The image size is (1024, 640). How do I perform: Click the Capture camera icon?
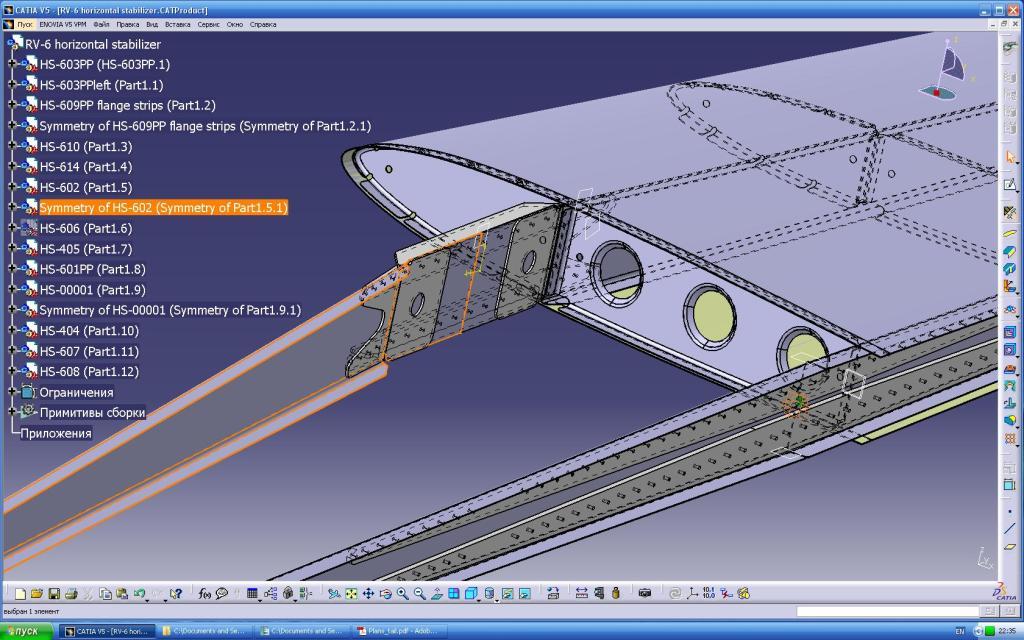pyautogui.click(x=645, y=594)
